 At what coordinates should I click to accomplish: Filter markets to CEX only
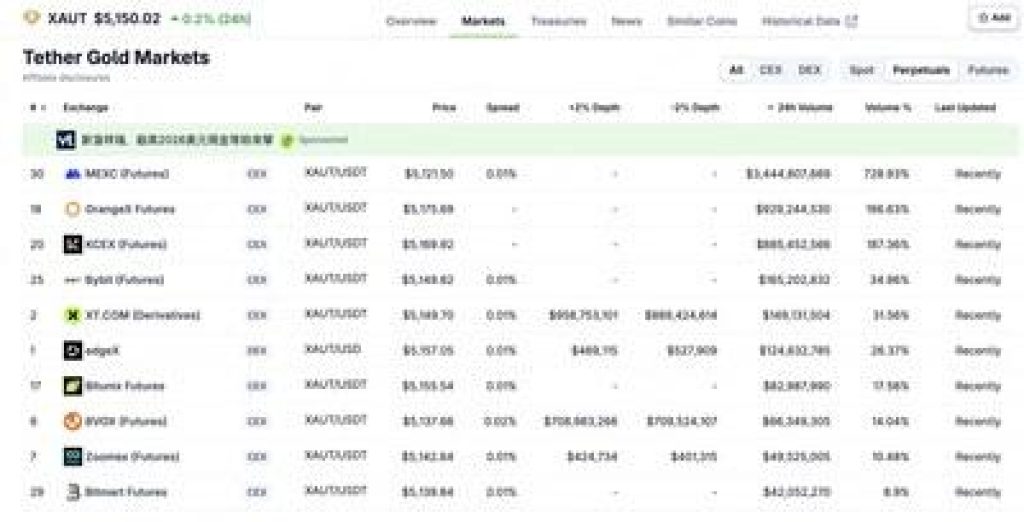click(770, 70)
